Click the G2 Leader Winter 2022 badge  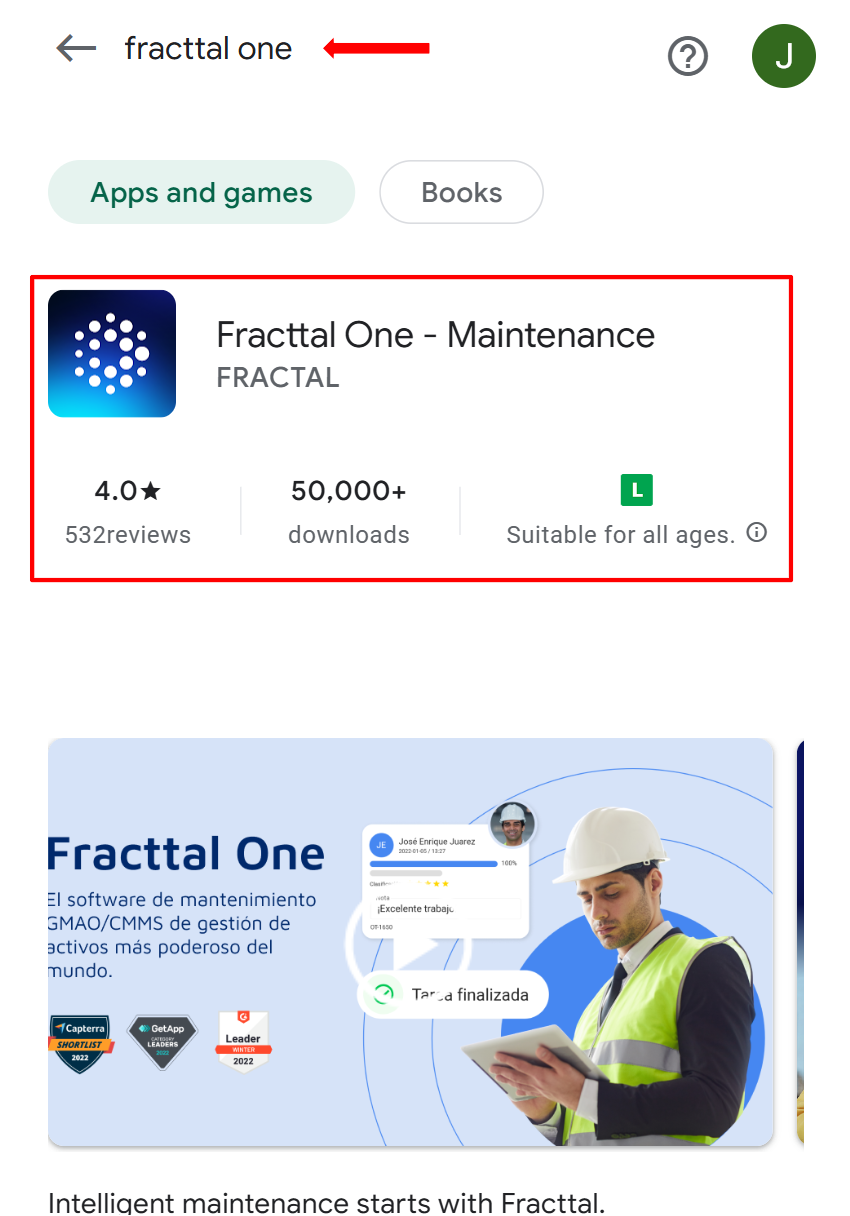click(x=242, y=1042)
